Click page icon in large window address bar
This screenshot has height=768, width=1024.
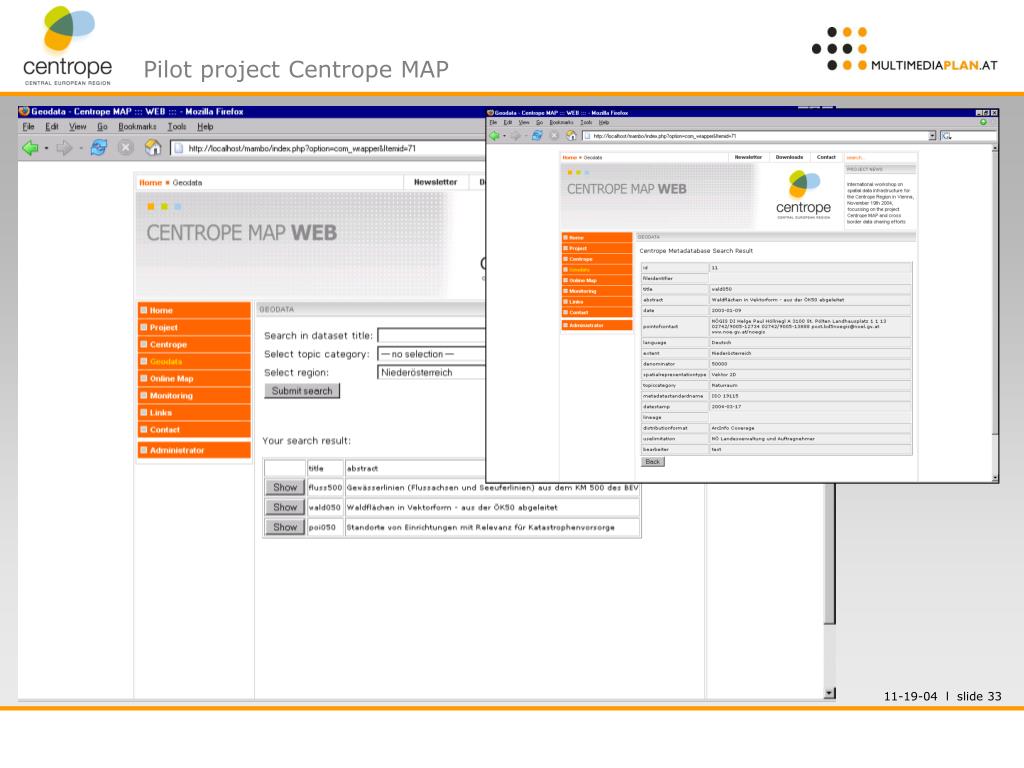click(178, 148)
